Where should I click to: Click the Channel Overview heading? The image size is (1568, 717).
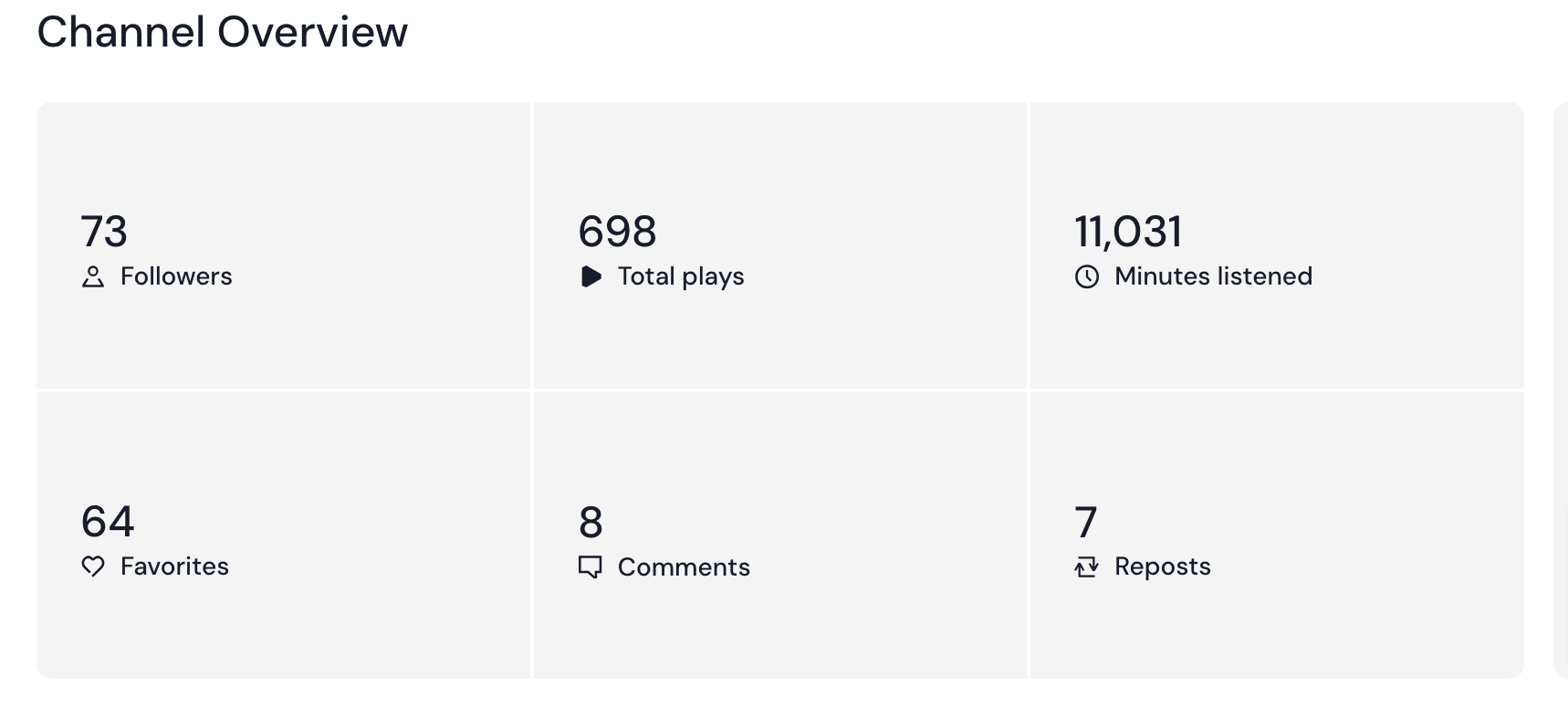click(x=222, y=33)
